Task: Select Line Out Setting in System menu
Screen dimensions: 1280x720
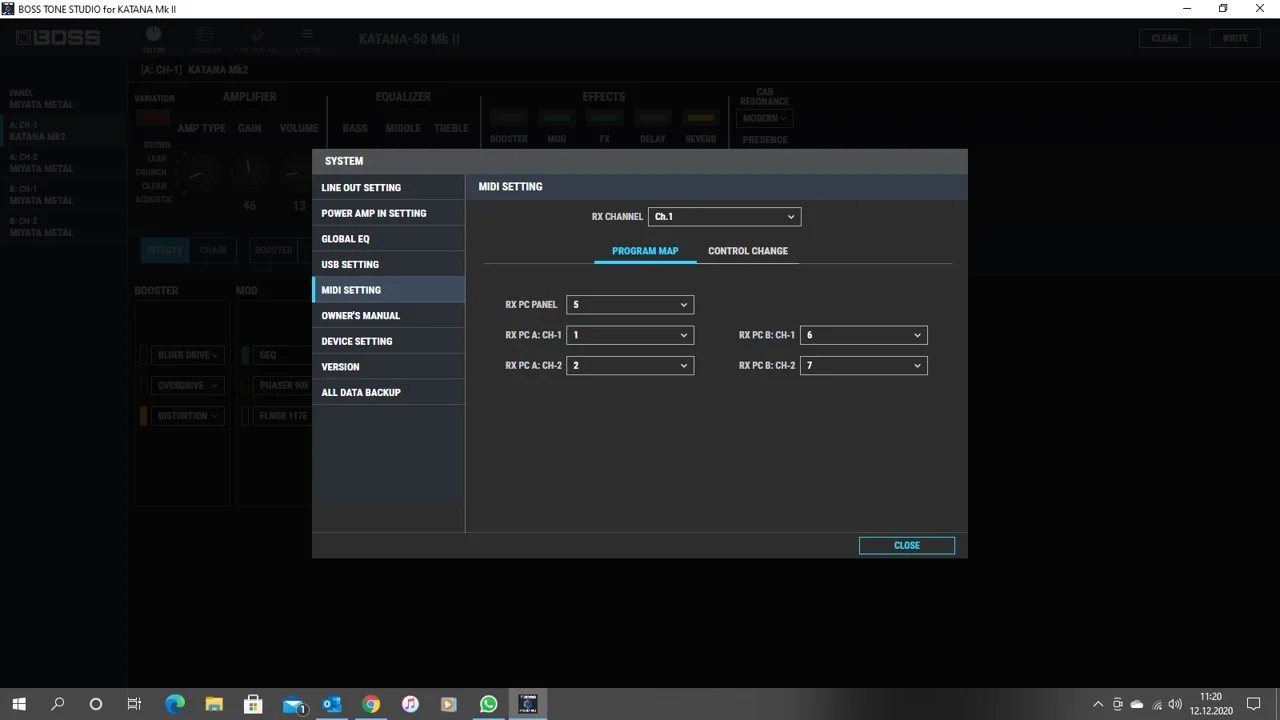Action: click(389, 188)
